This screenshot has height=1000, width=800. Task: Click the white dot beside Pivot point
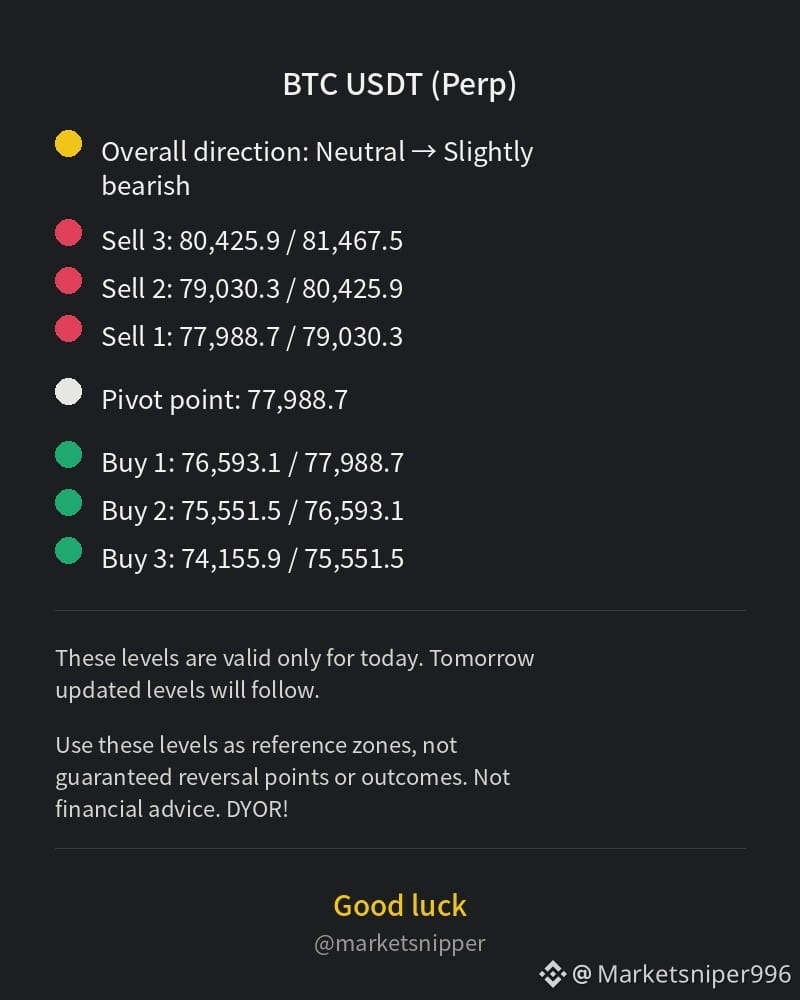(68, 392)
